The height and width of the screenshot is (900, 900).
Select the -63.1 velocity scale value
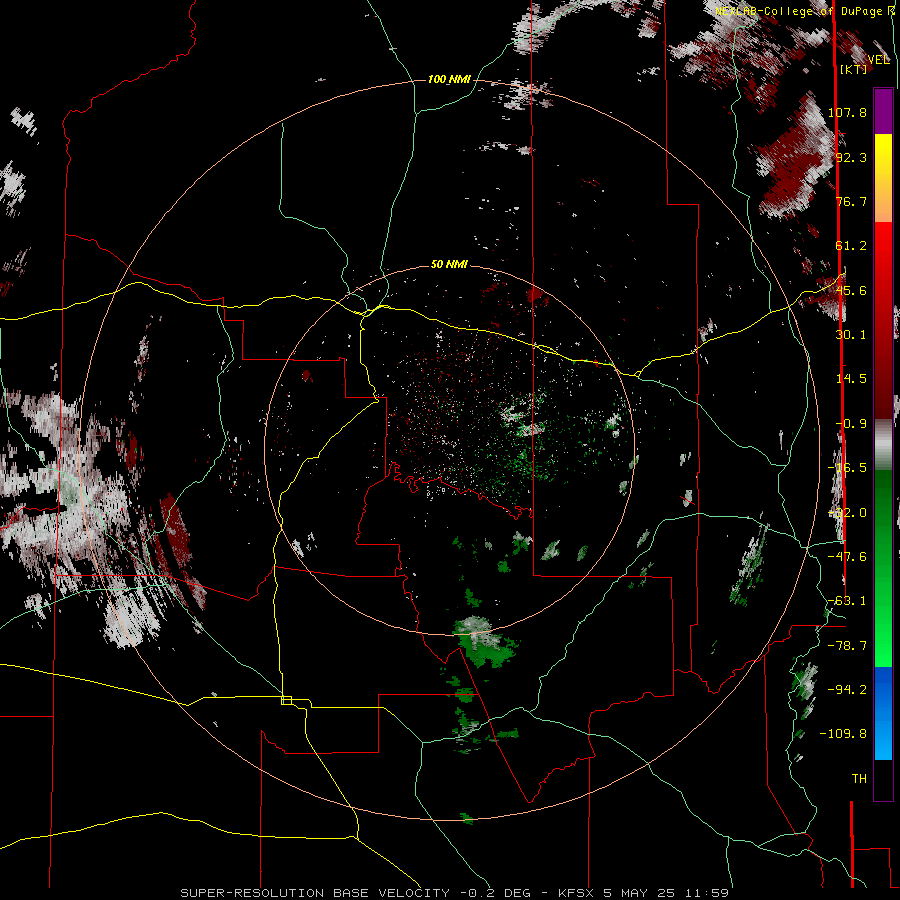point(847,601)
